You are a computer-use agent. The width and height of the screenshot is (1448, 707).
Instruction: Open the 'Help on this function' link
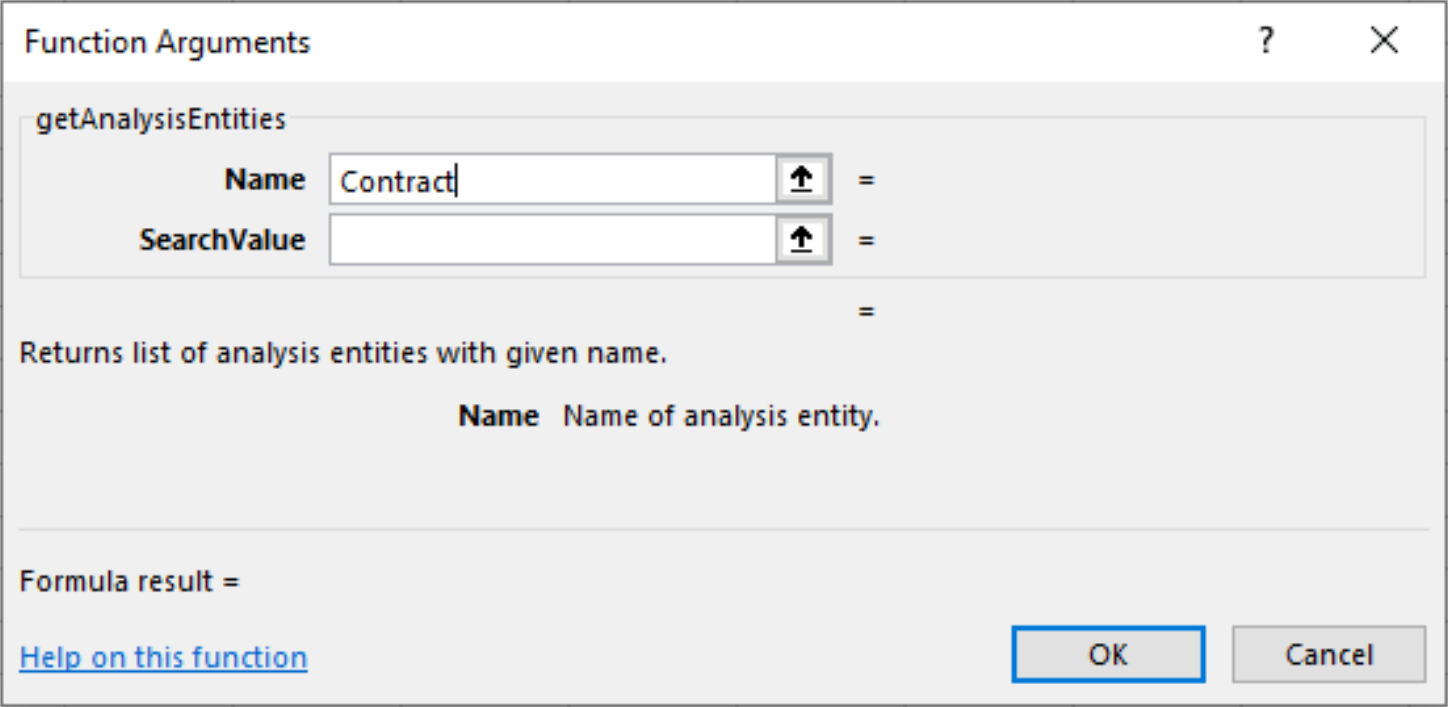(163, 658)
